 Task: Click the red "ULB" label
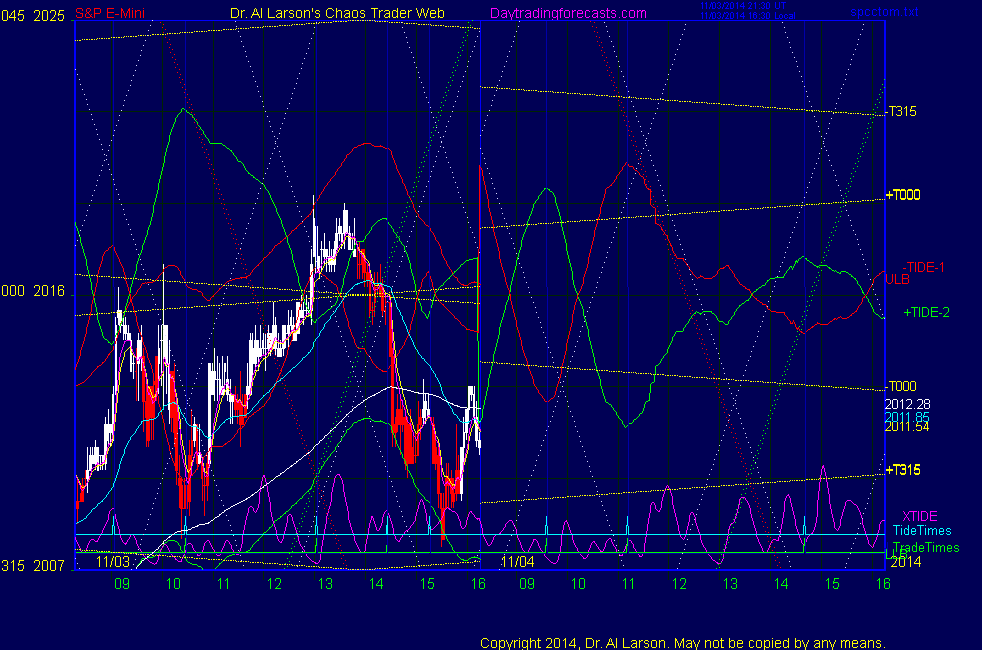point(897,279)
